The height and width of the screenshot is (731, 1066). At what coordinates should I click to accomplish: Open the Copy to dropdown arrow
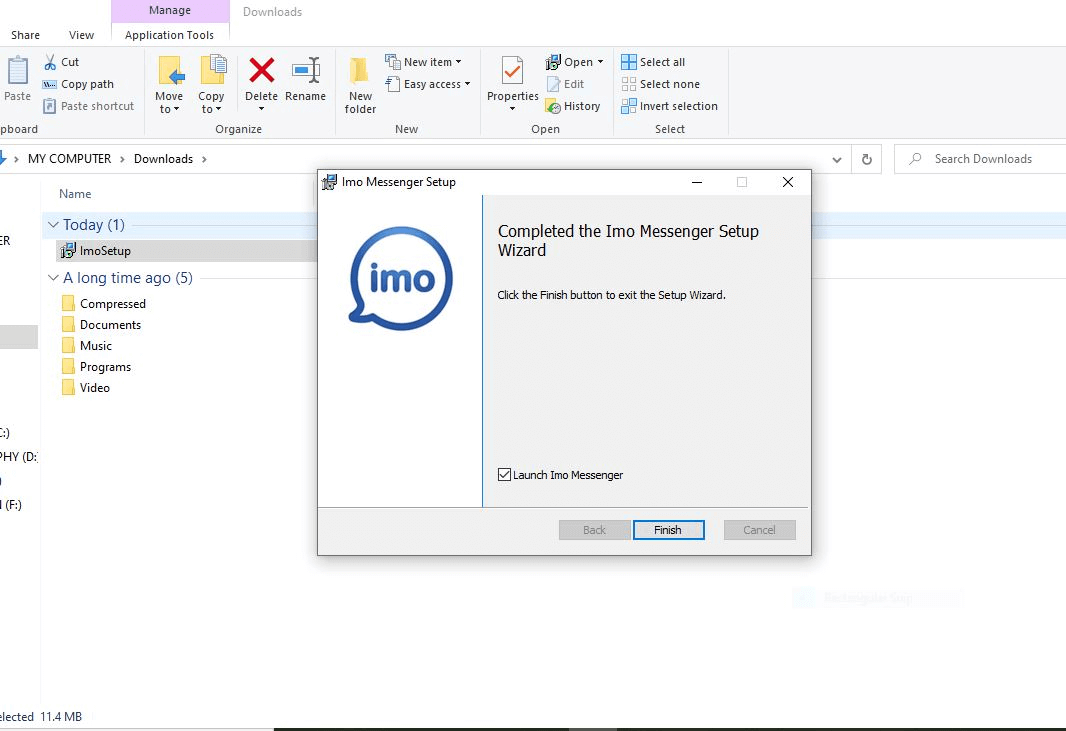(x=218, y=109)
